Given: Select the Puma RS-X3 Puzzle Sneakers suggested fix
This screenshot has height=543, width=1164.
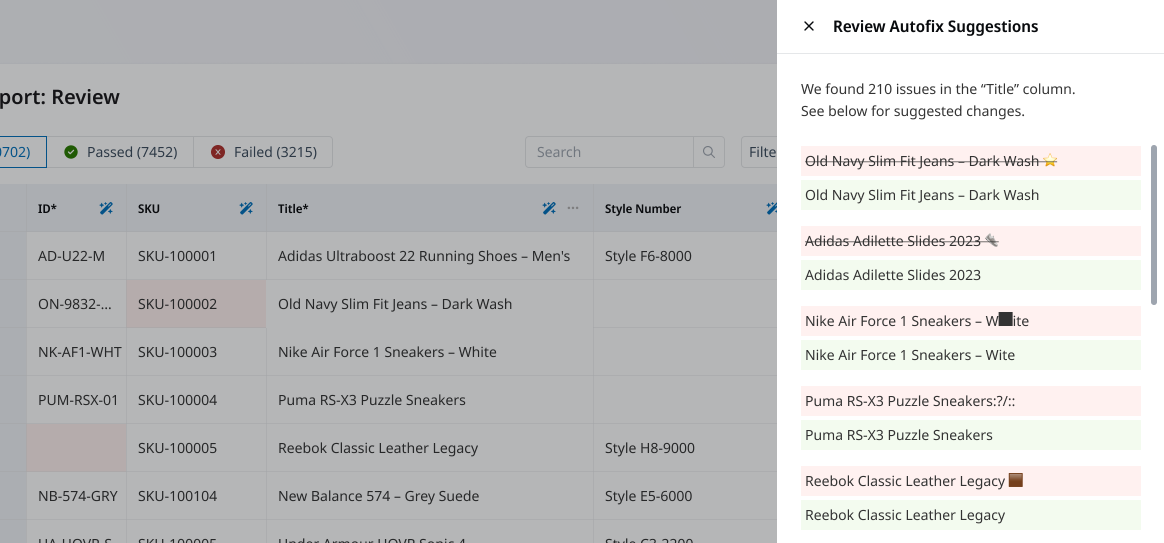Looking at the screenshot, I should (971, 435).
